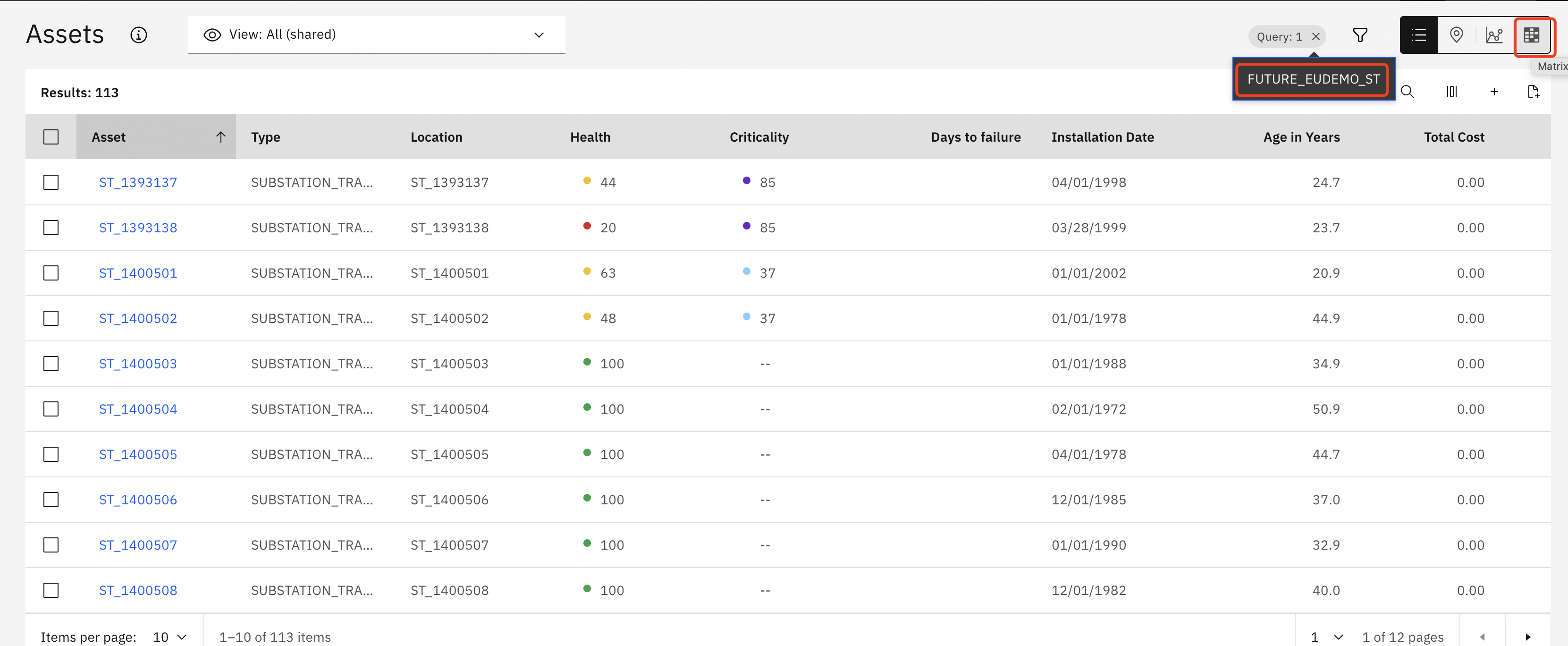
Task: Open the page number dropdown
Action: pos(1326,637)
